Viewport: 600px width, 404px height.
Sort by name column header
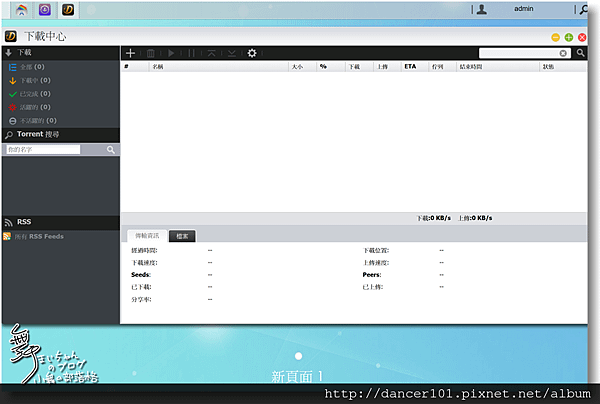218,67
